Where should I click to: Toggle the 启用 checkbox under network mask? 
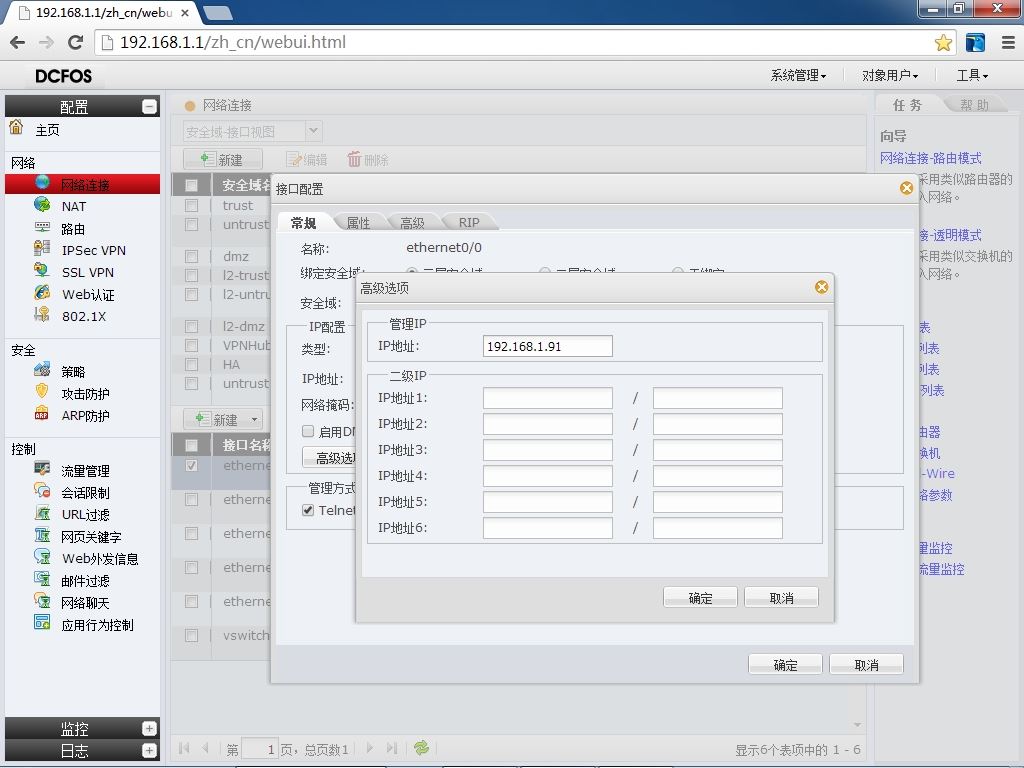click(x=308, y=431)
